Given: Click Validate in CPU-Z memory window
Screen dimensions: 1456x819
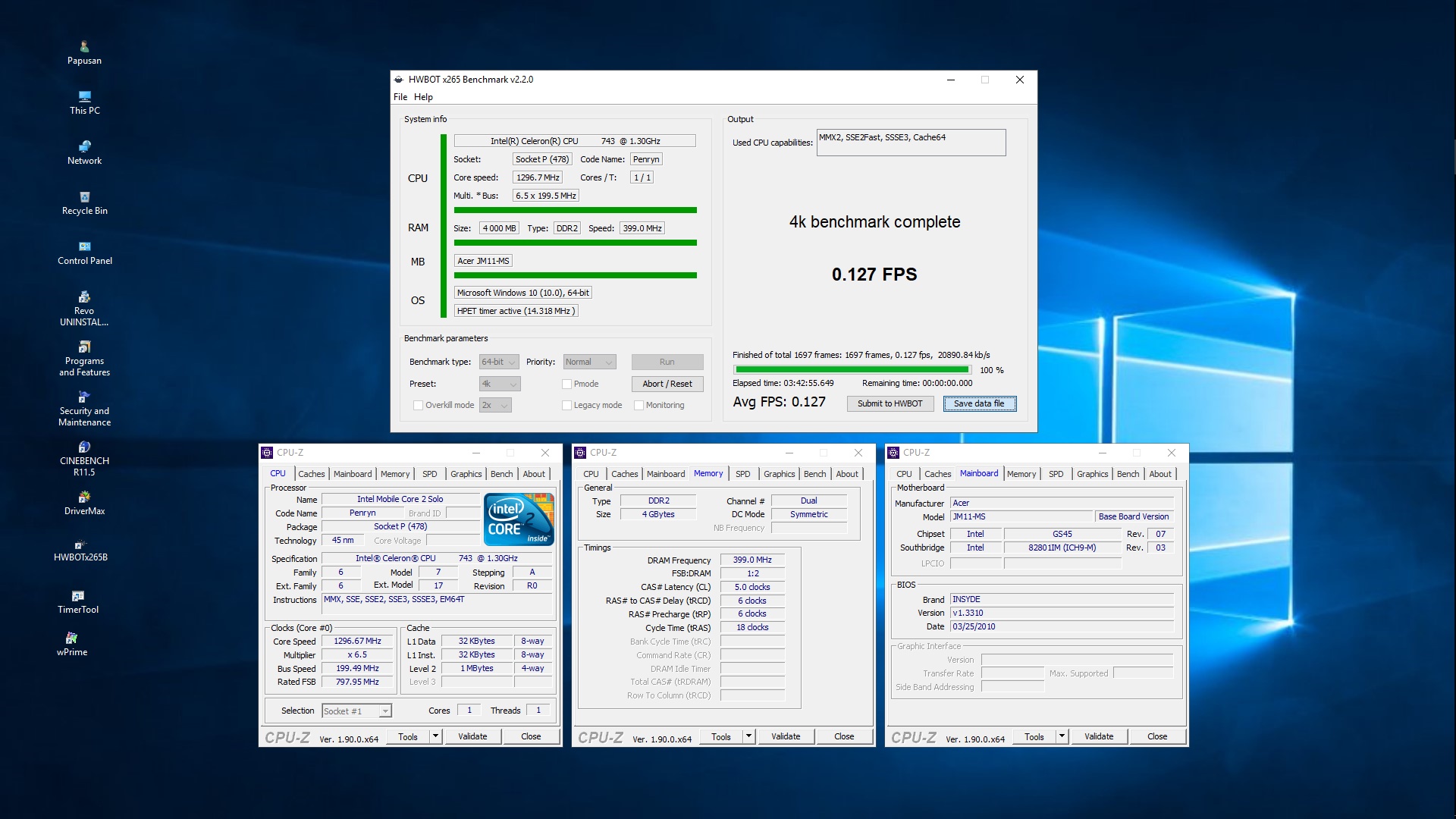Looking at the screenshot, I should tap(786, 736).
